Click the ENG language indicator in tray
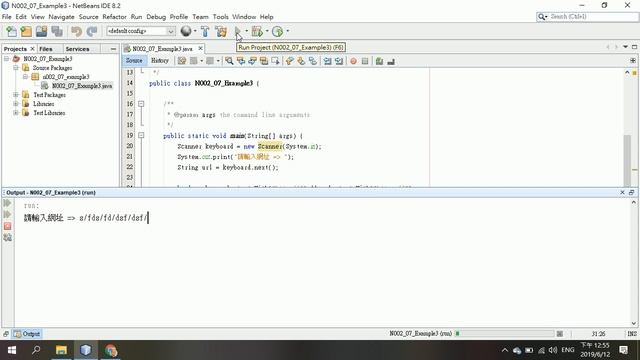640x360 pixels. coord(567,350)
